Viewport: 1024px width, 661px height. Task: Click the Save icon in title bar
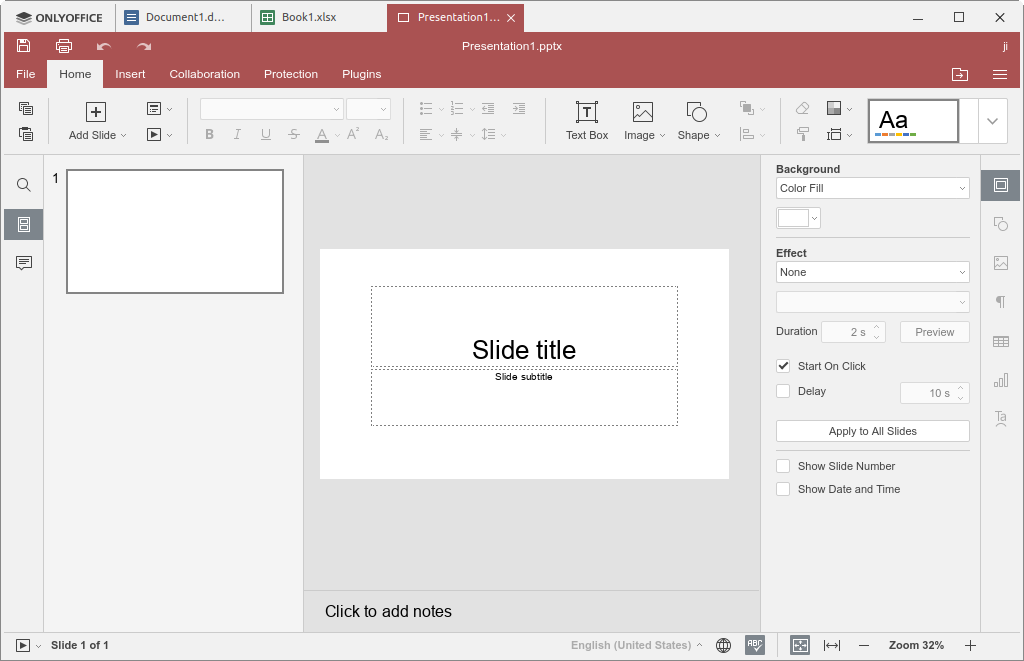coord(23,46)
